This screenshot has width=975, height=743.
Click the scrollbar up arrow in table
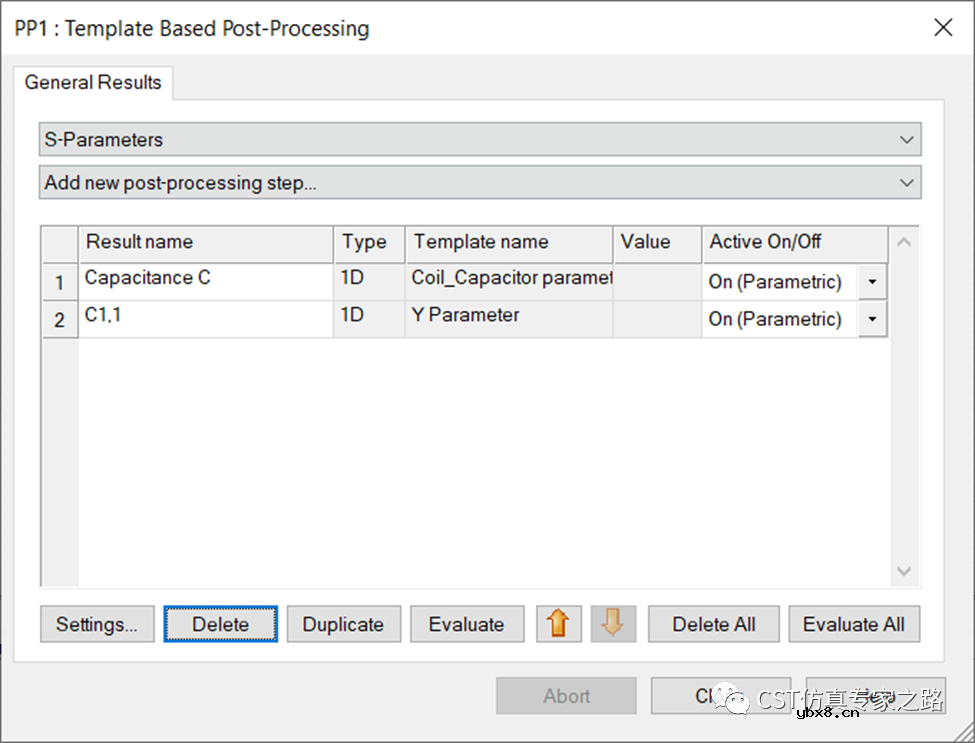point(904,242)
